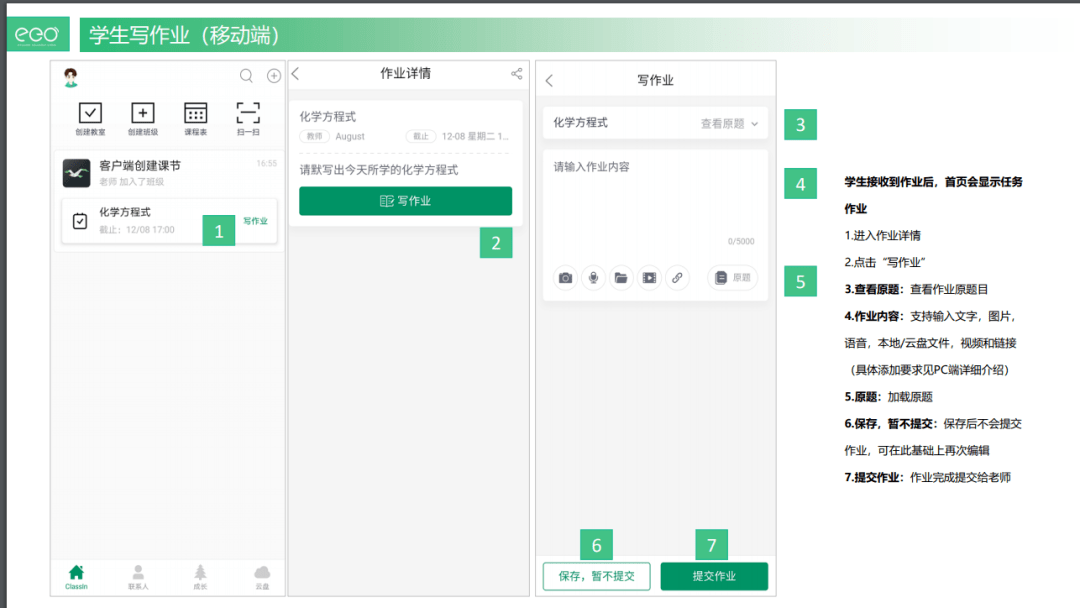The image size is (1080, 608).
Task: Go back from 作业详情 screen
Action: click(295, 74)
